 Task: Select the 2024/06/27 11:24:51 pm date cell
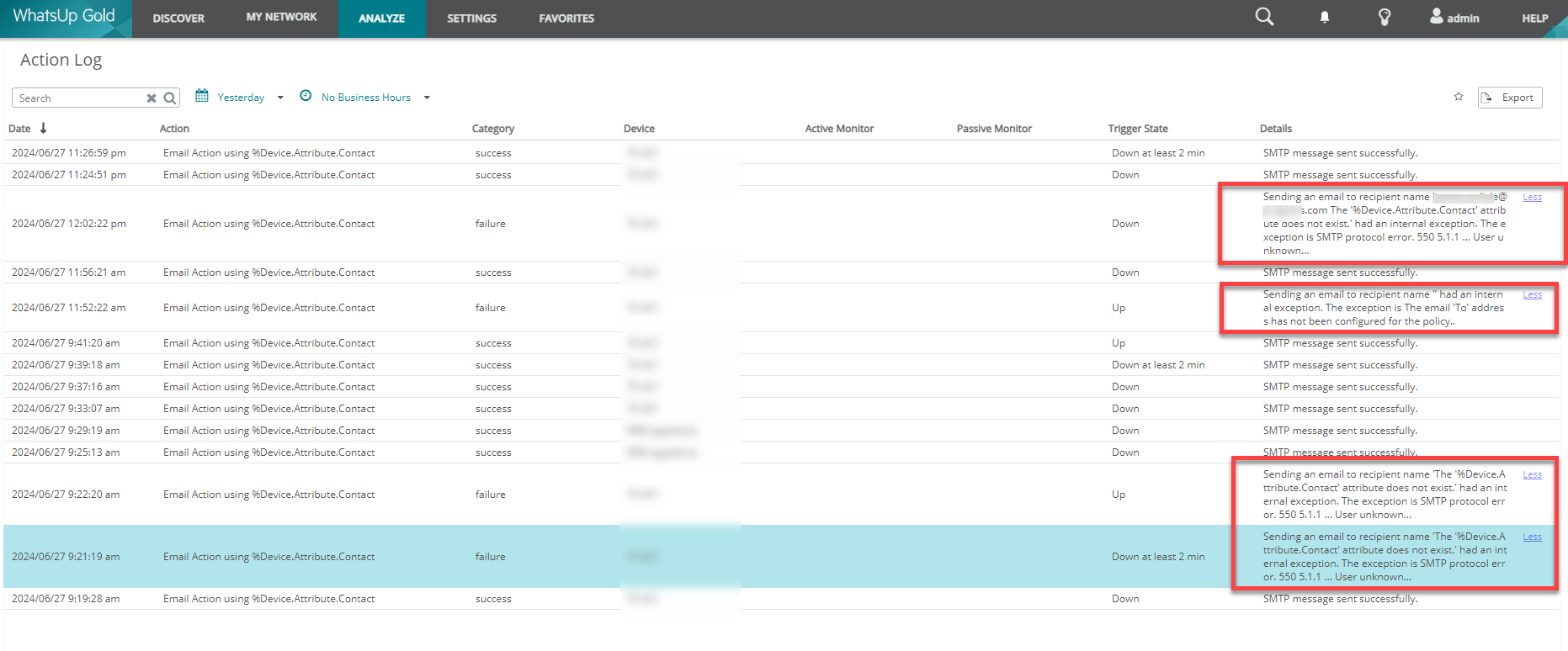pos(69,175)
